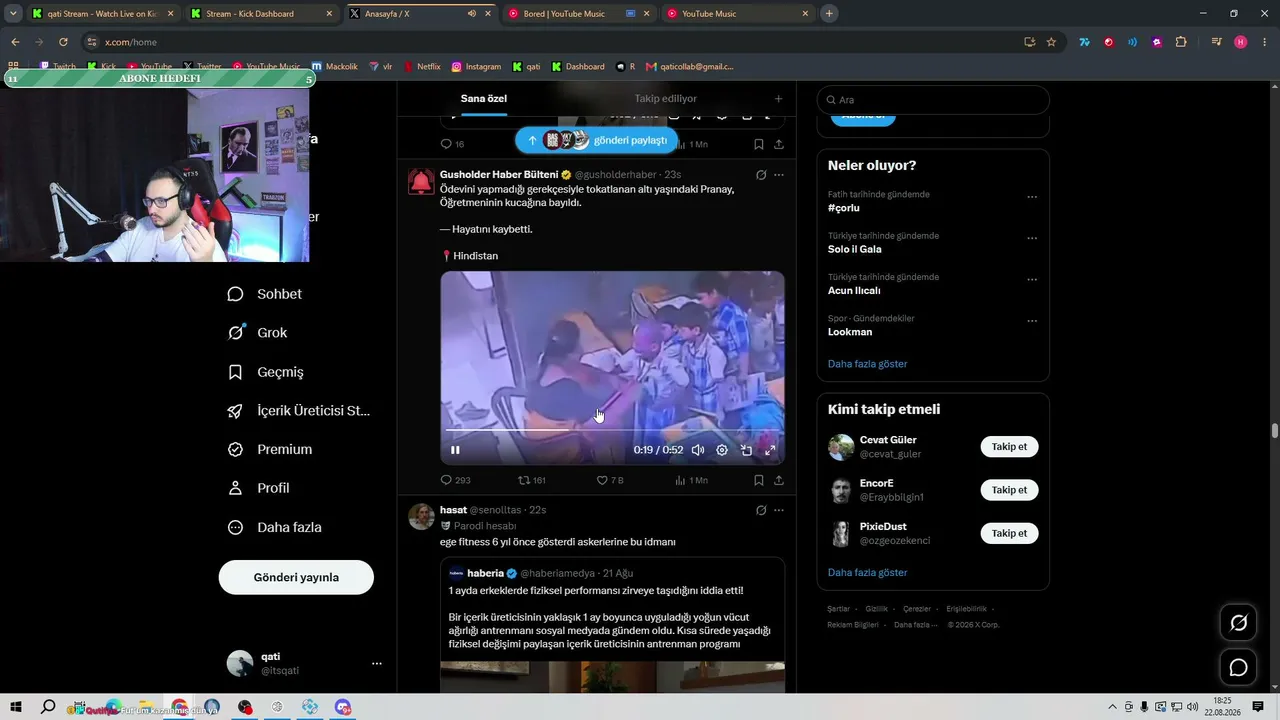The width and height of the screenshot is (1280, 720).
Task: Share the upper post with 16 comments
Action: [x=779, y=144]
